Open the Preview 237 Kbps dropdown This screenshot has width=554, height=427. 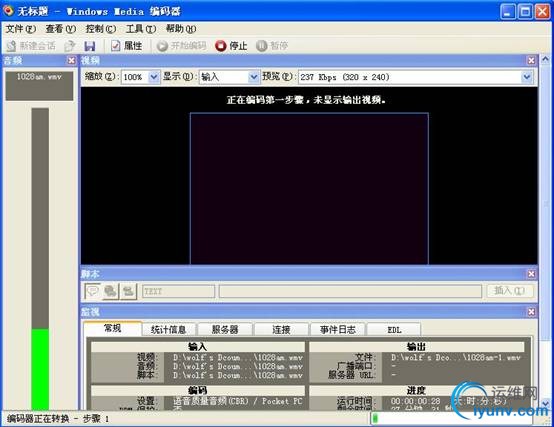pos(527,77)
